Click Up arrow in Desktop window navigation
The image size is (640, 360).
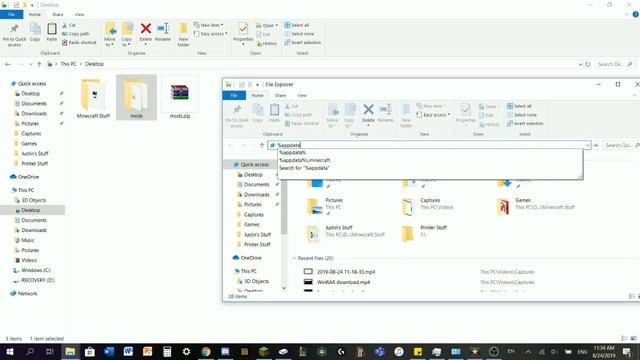click(39, 64)
